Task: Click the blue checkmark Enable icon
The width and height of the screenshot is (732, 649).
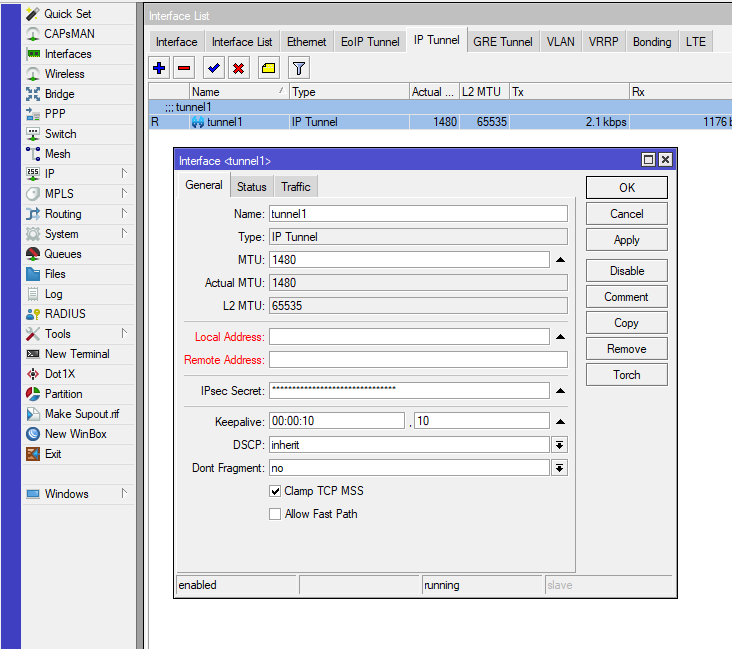Action: [214, 68]
